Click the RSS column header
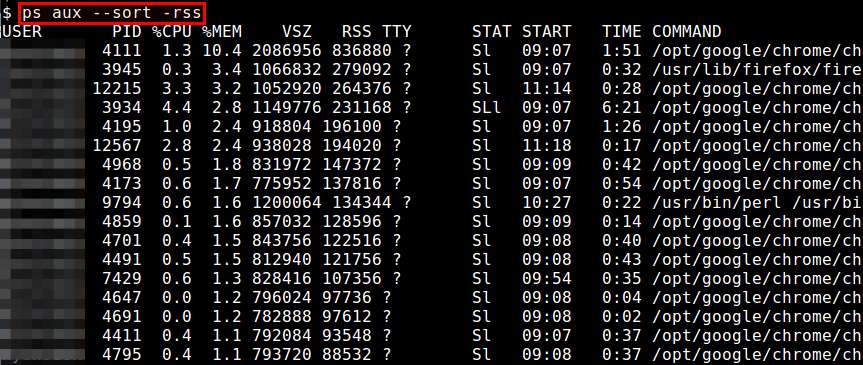The height and width of the screenshot is (365, 863). point(357,31)
